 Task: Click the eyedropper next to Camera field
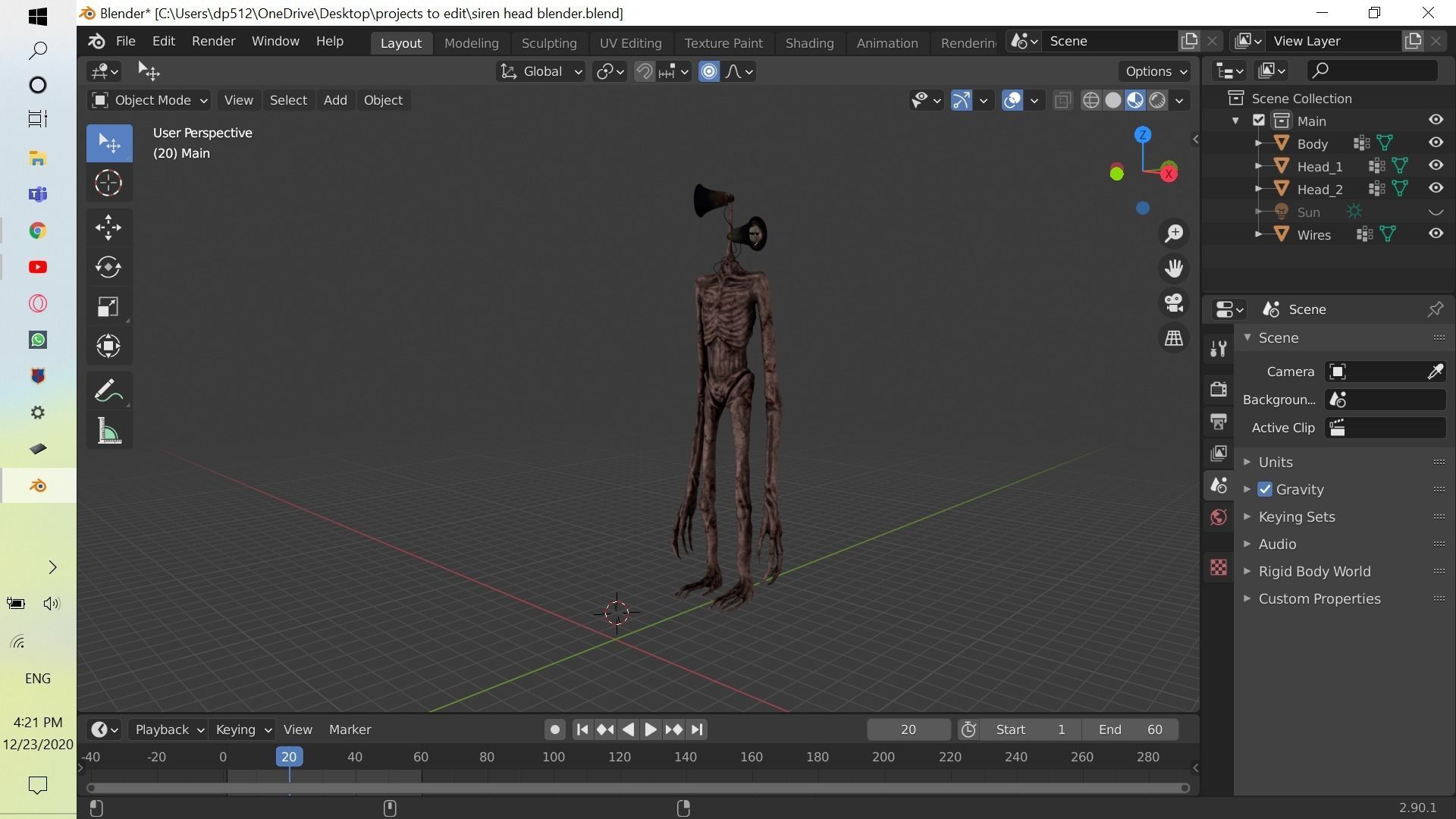(x=1435, y=372)
